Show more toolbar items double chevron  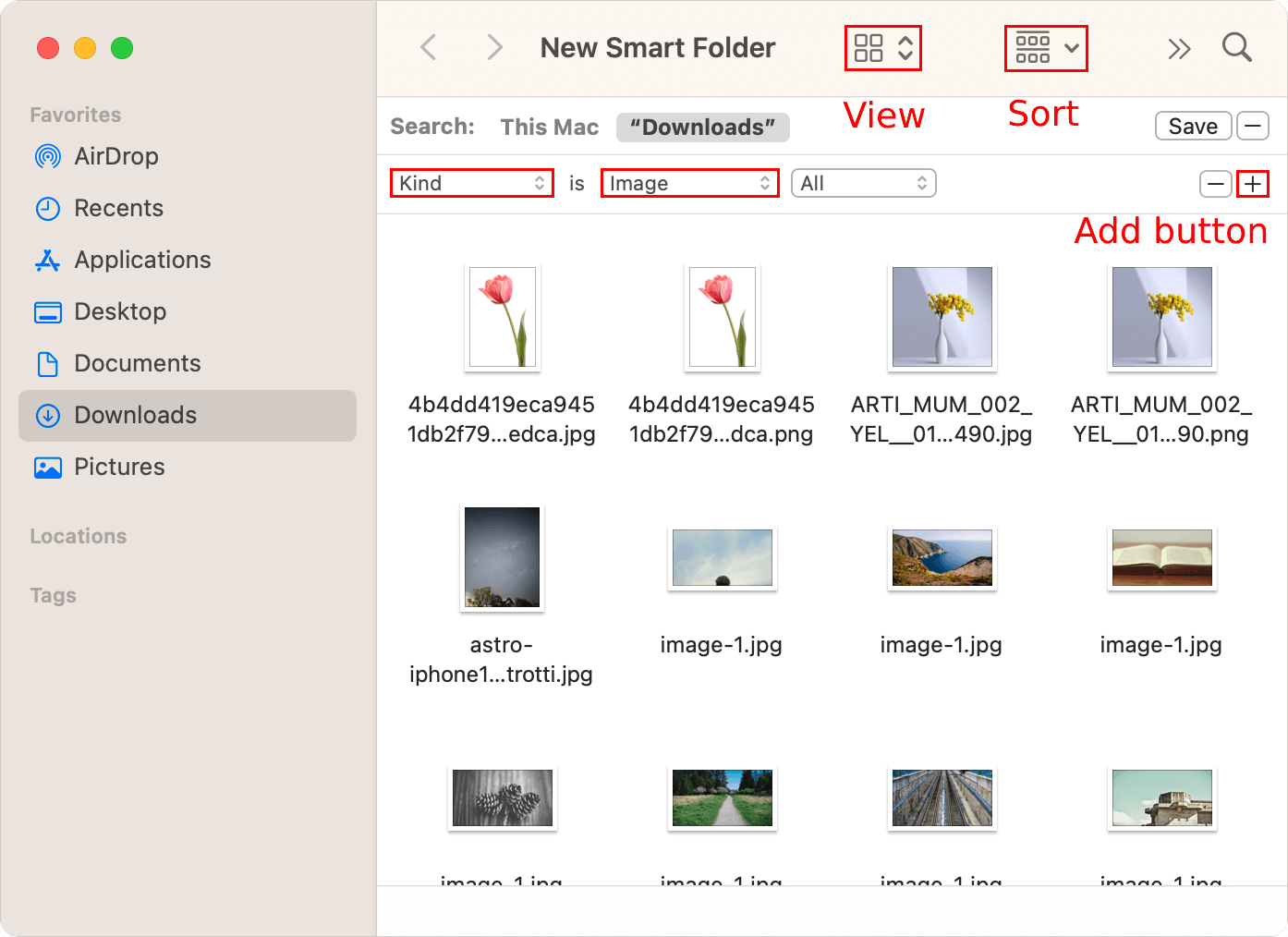point(1179,48)
